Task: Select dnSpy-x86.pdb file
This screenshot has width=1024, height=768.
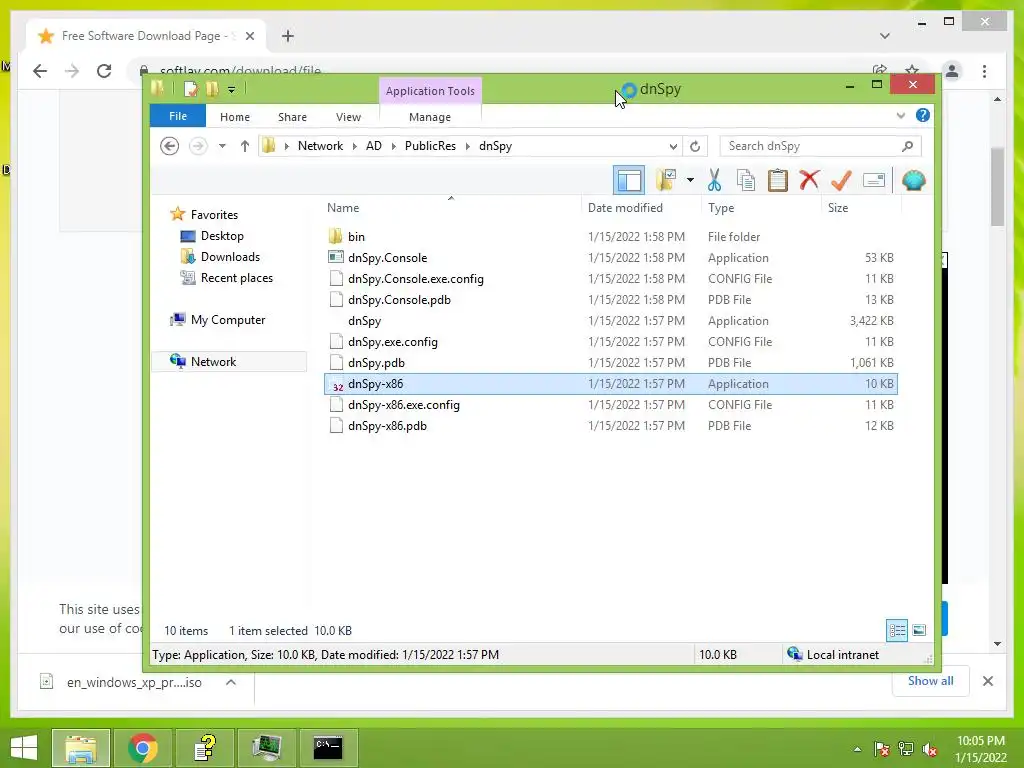Action: click(x=611, y=425)
